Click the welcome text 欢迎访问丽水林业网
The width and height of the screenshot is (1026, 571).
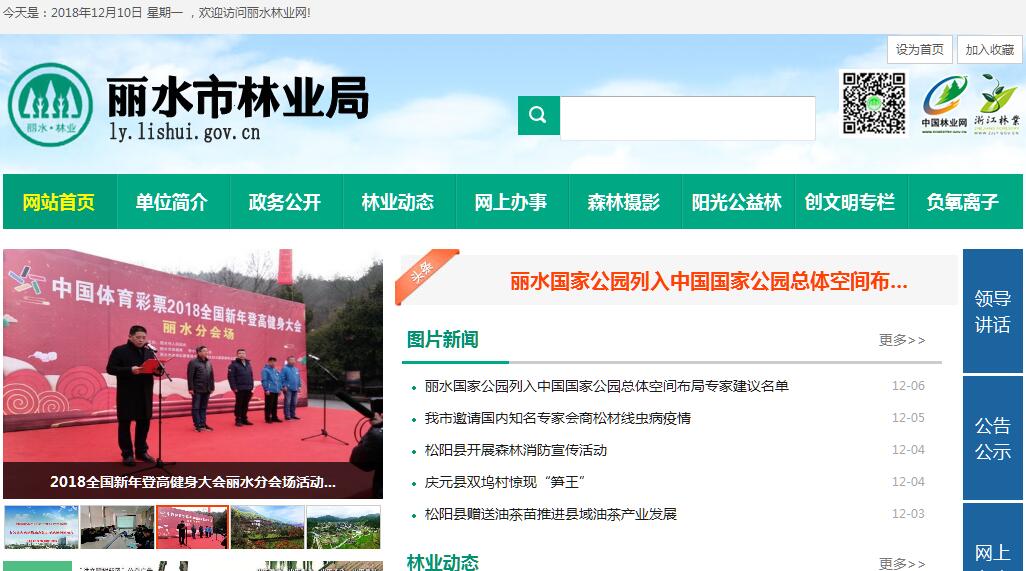click(x=255, y=12)
